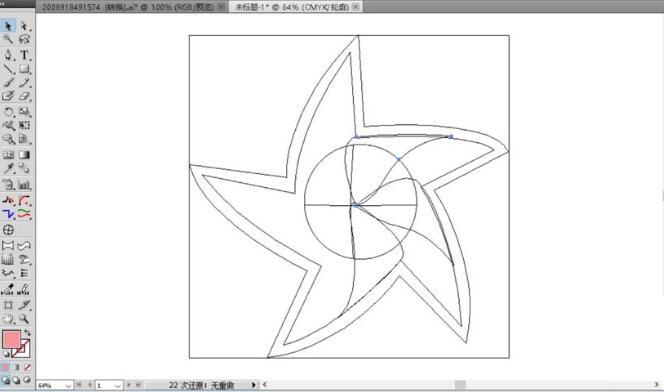Viewport: 664px width, 392px height.
Task: Open the artboard number dropdown
Action: tap(118, 385)
